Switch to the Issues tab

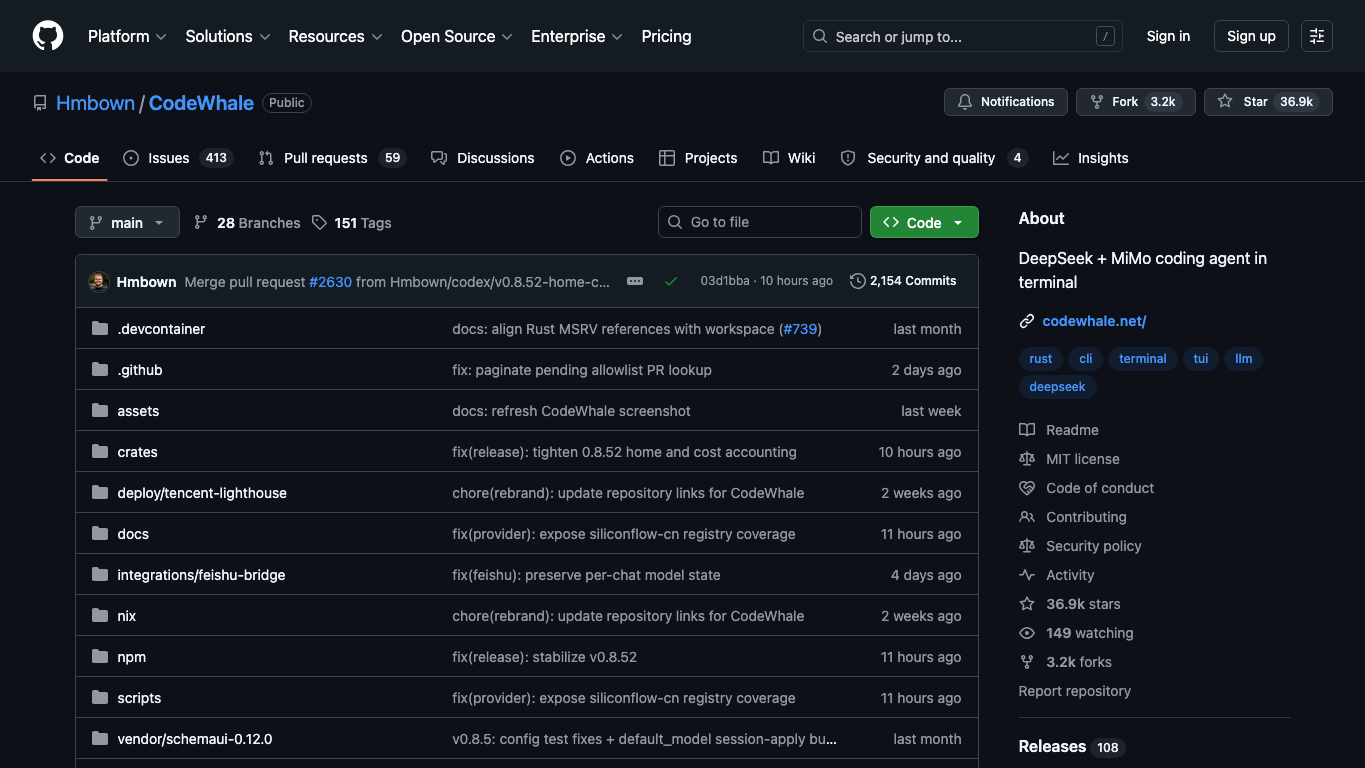pyautogui.click(x=177, y=158)
